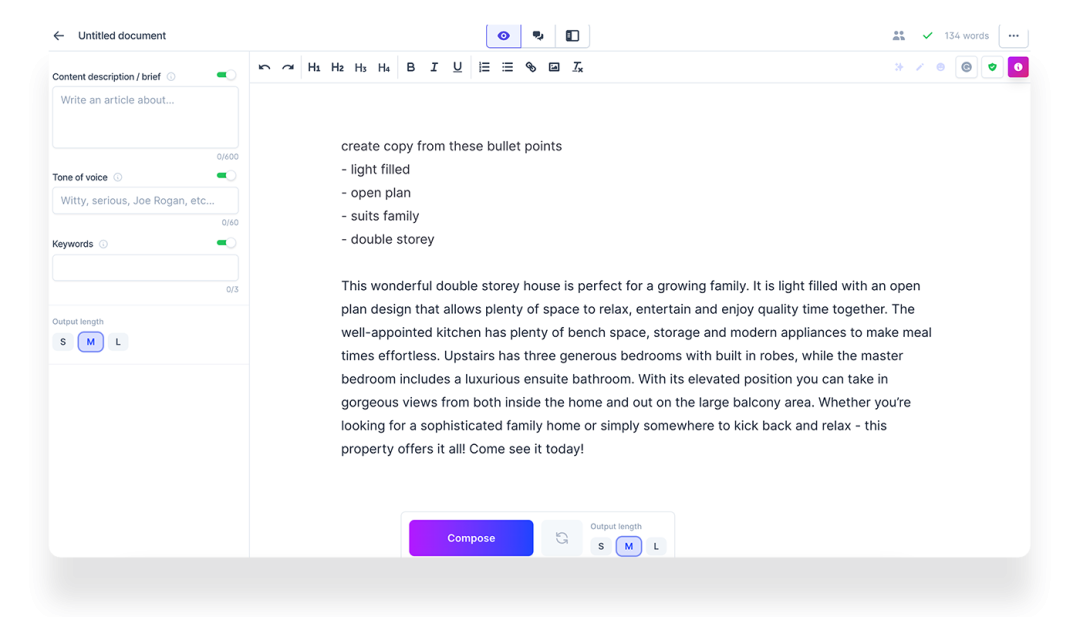
Task: Toggle bold formatting
Action: tap(411, 67)
